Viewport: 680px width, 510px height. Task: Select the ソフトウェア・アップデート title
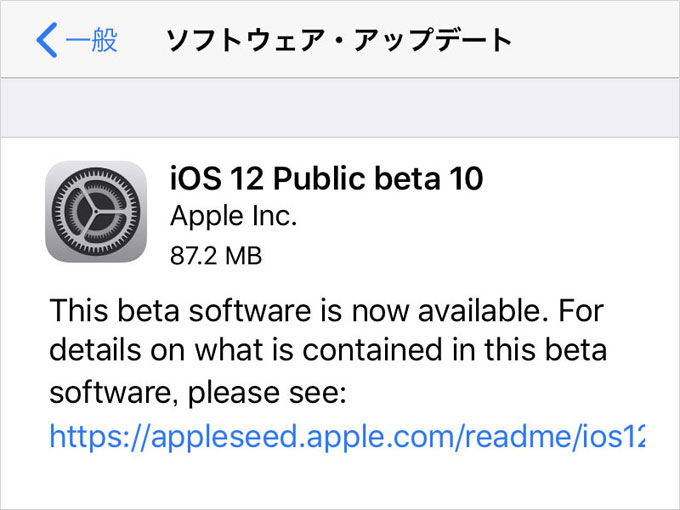(x=339, y=40)
